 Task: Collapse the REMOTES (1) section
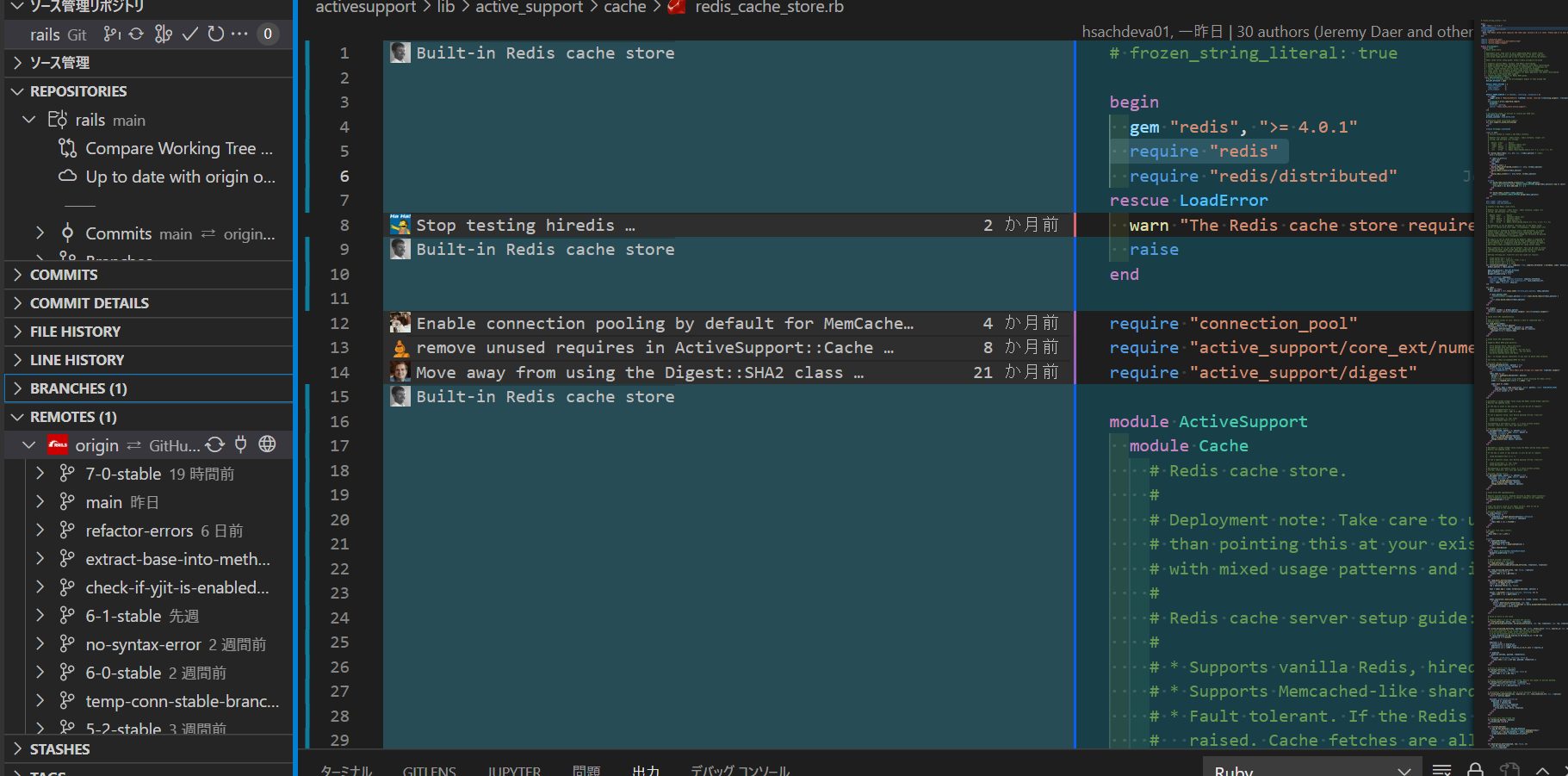pos(148,416)
